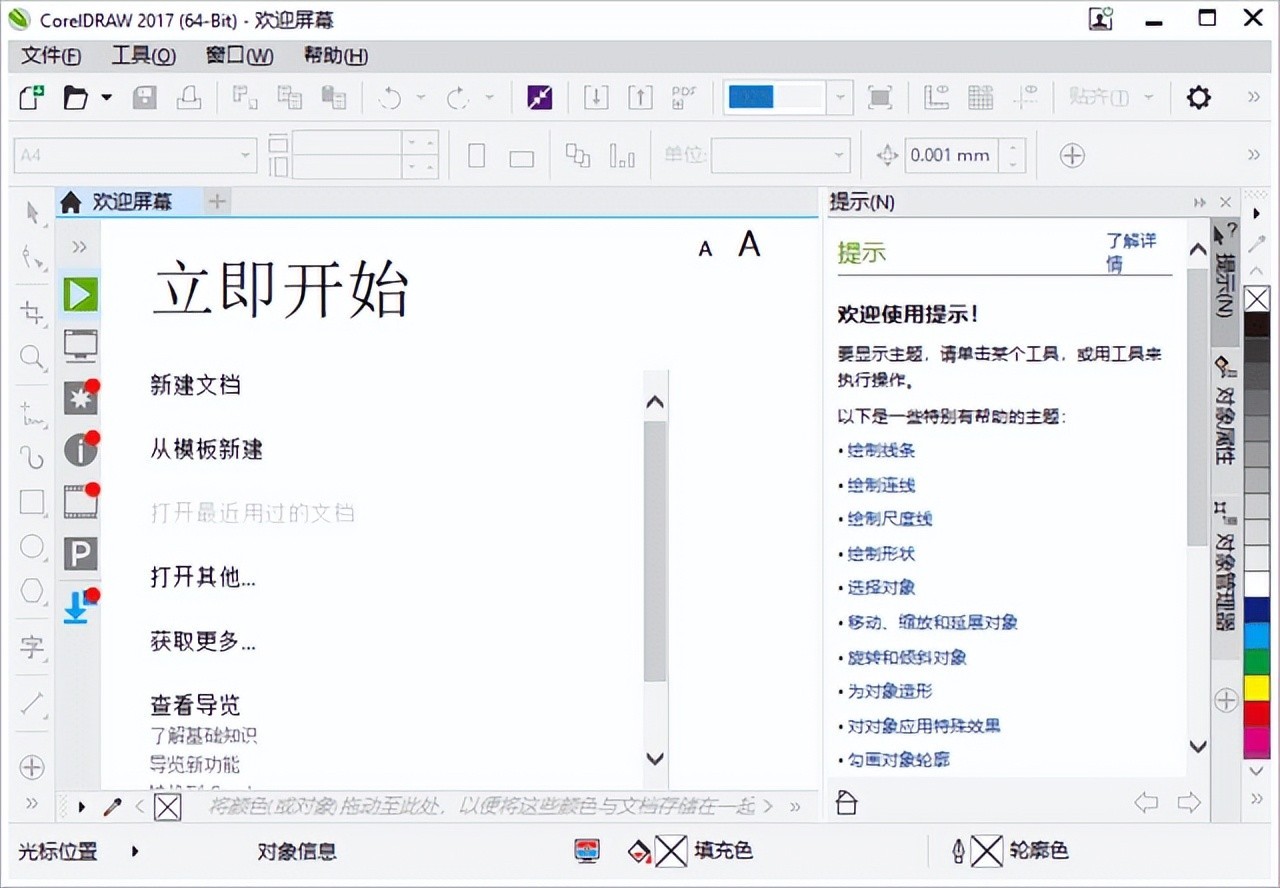Click the Redo arrow icon
The height and width of the screenshot is (888, 1280).
tap(458, 97)
